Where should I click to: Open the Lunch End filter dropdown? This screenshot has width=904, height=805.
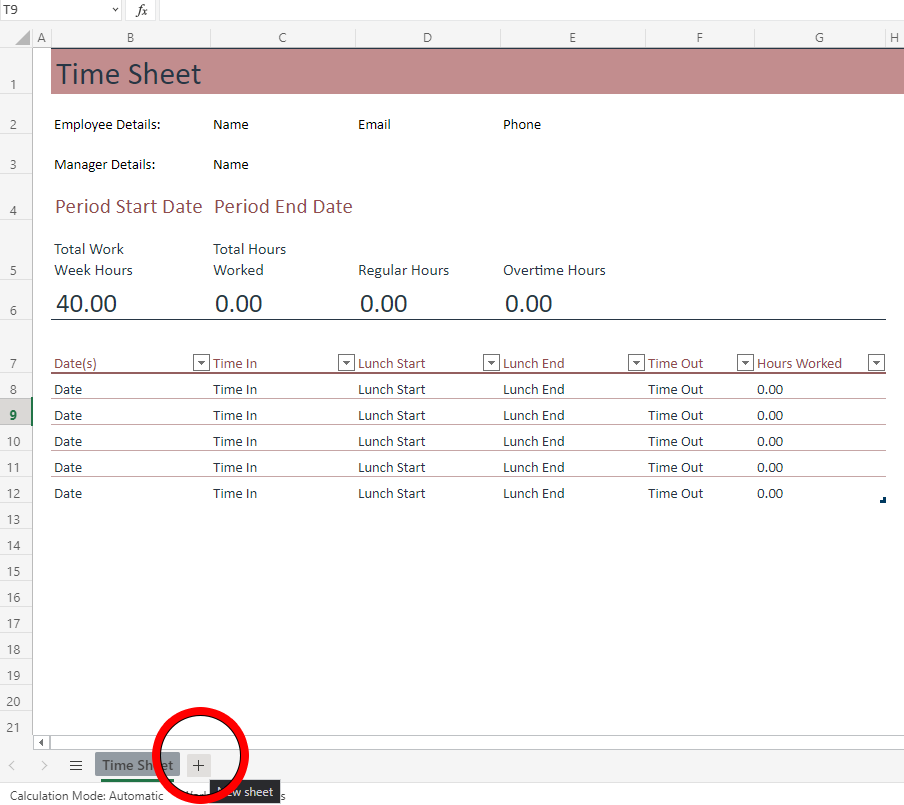(x=636, y=363)
